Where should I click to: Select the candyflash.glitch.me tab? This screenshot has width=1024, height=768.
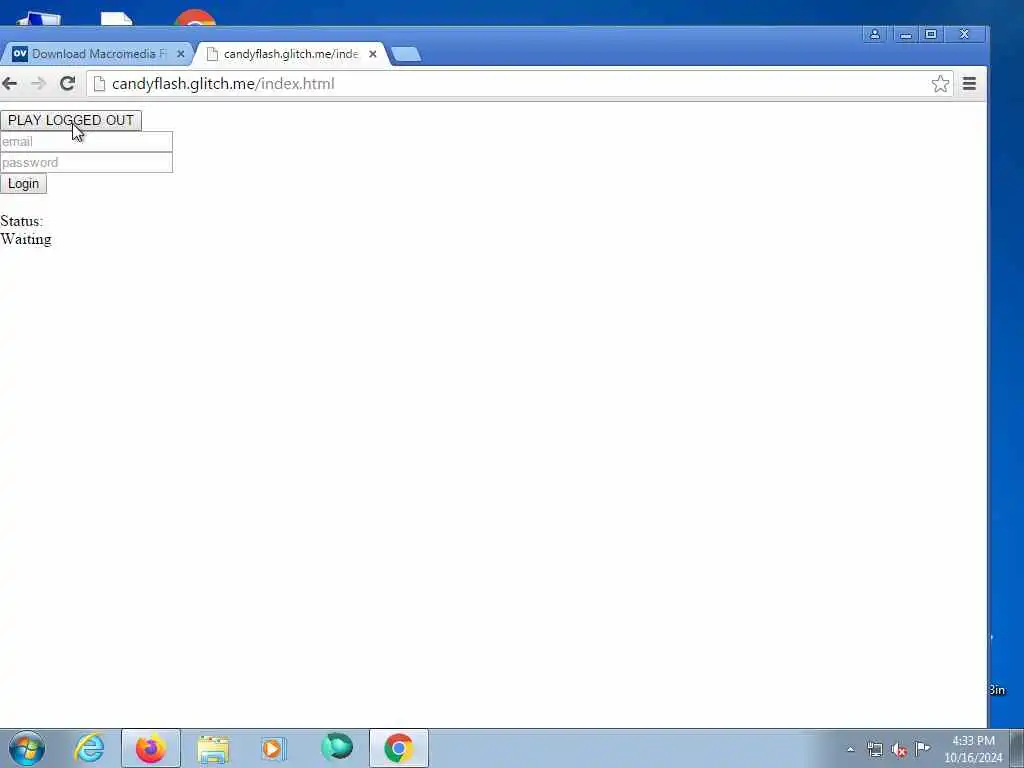(291, 54)
